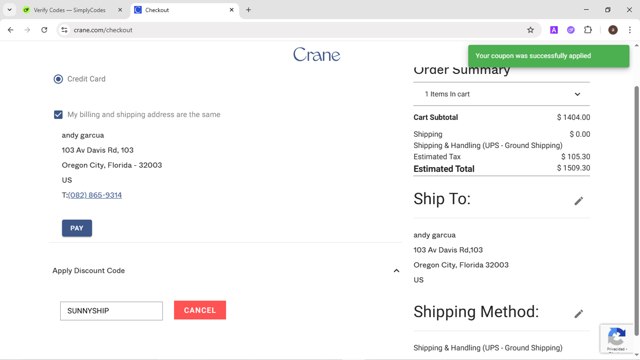Open the Chrome three-dot menu

click(x=630, y=30)
